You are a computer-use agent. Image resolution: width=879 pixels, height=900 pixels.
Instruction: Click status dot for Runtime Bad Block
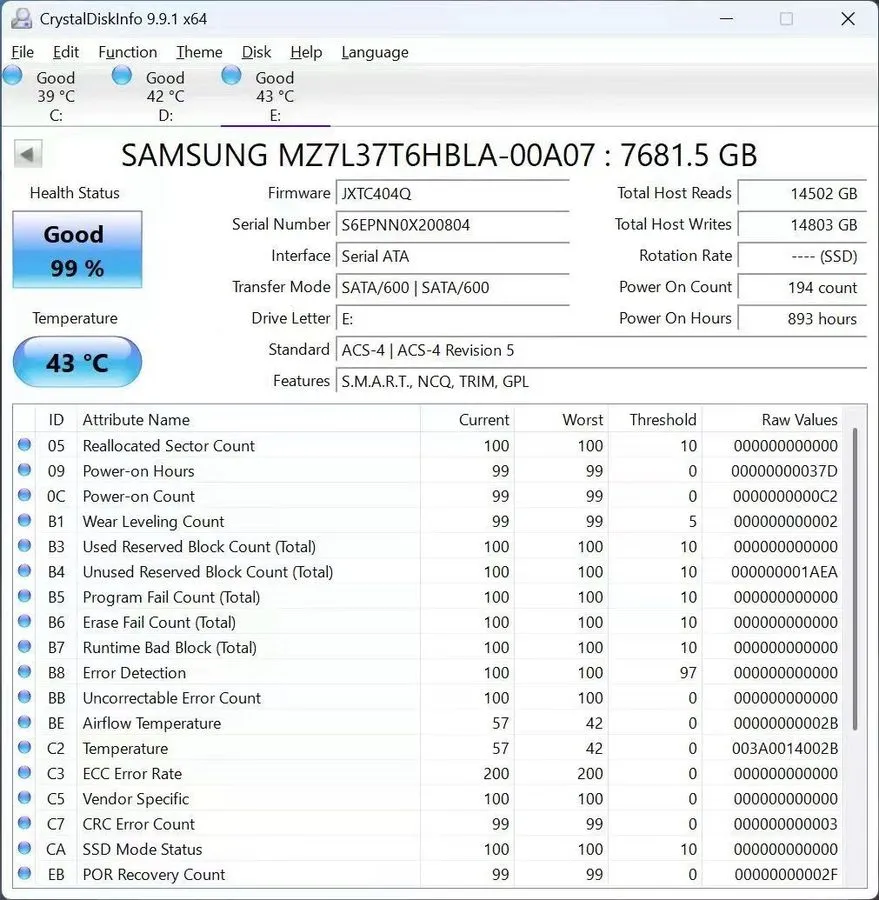tap(24, 647)
